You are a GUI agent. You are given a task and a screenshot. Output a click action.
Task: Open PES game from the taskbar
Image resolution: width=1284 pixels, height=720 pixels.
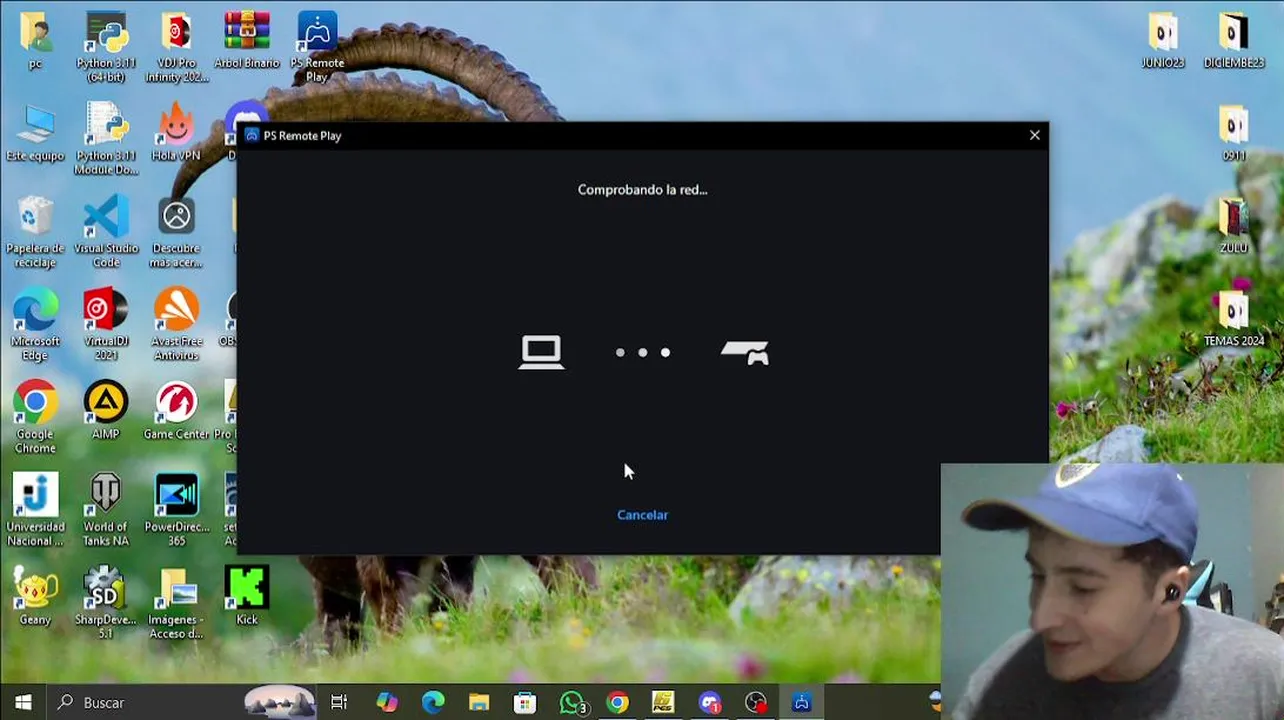(663, 702)
